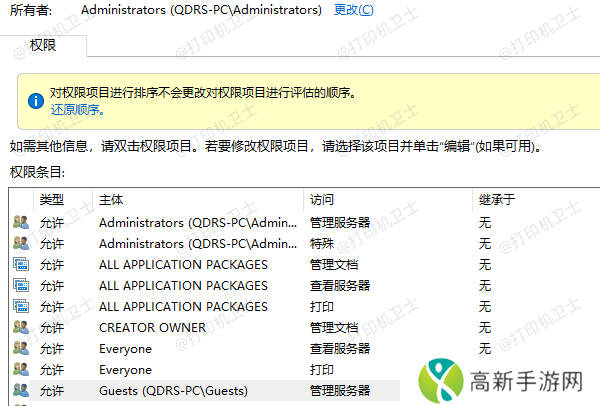Open the 权限 tab

[x=43, y=45]
